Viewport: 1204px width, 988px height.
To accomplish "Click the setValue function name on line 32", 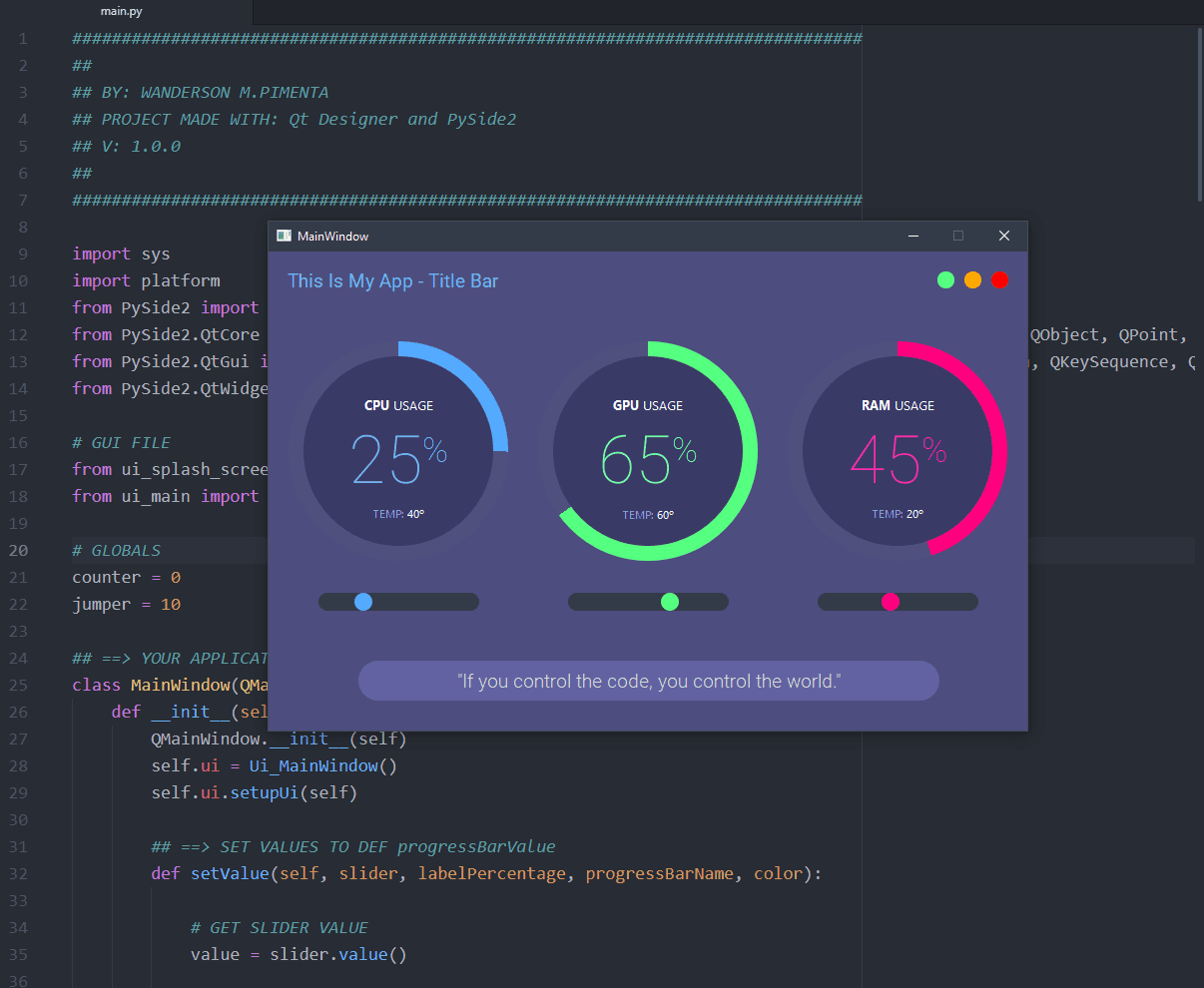I will [x=230, y=874].
